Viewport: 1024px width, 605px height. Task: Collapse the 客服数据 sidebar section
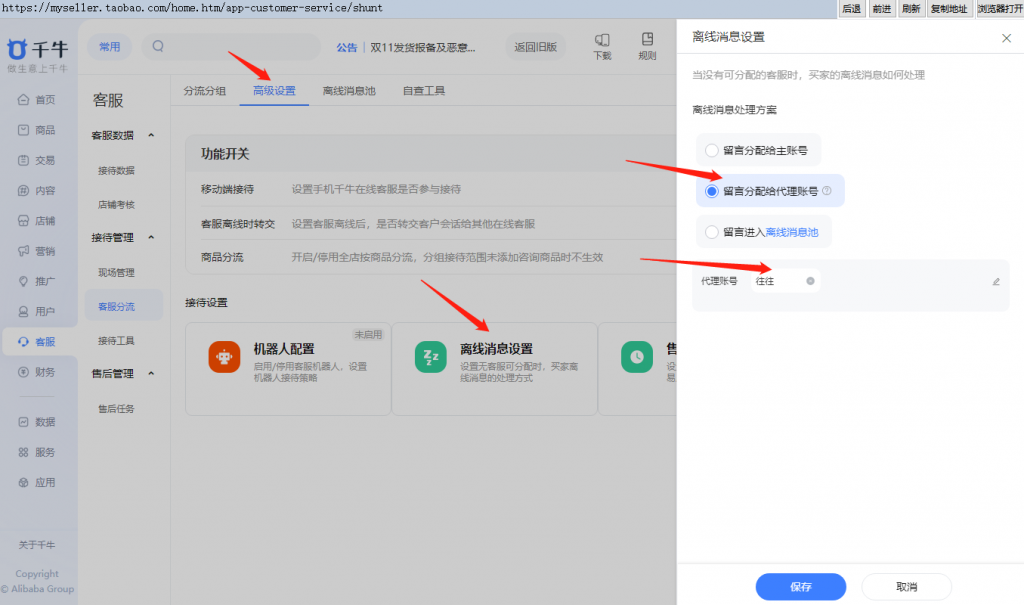point(152,135)
